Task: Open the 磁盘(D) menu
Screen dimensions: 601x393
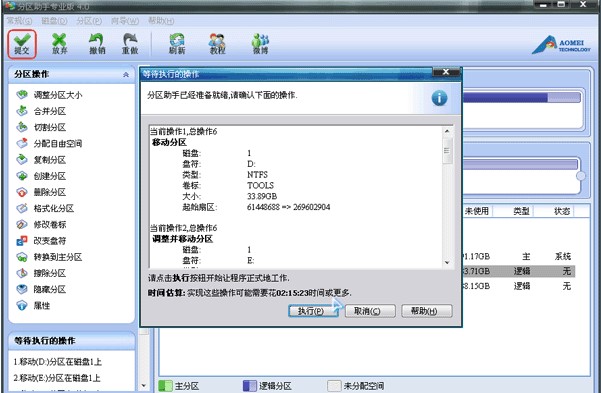Action: pyautogui.click(x=54, y=21)
